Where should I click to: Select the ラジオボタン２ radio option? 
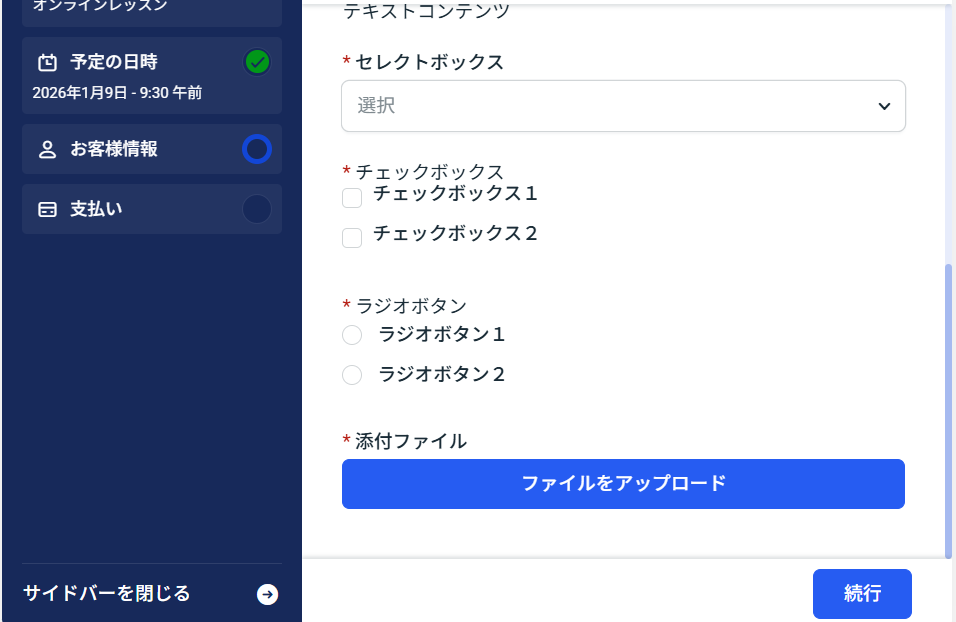tap(352, 375)
